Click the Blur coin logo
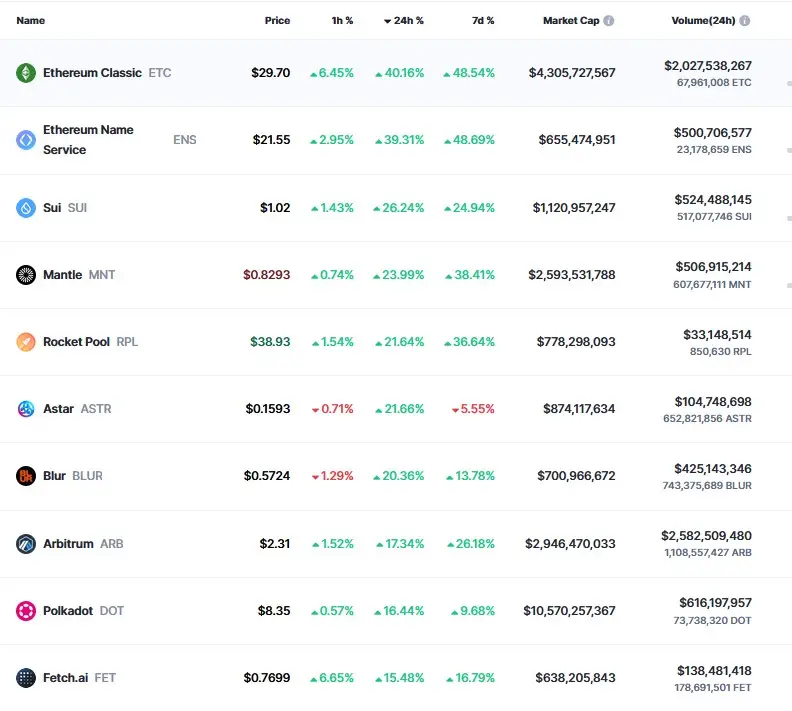The height and width of the screenshot is (711, 792). [26, 476]
